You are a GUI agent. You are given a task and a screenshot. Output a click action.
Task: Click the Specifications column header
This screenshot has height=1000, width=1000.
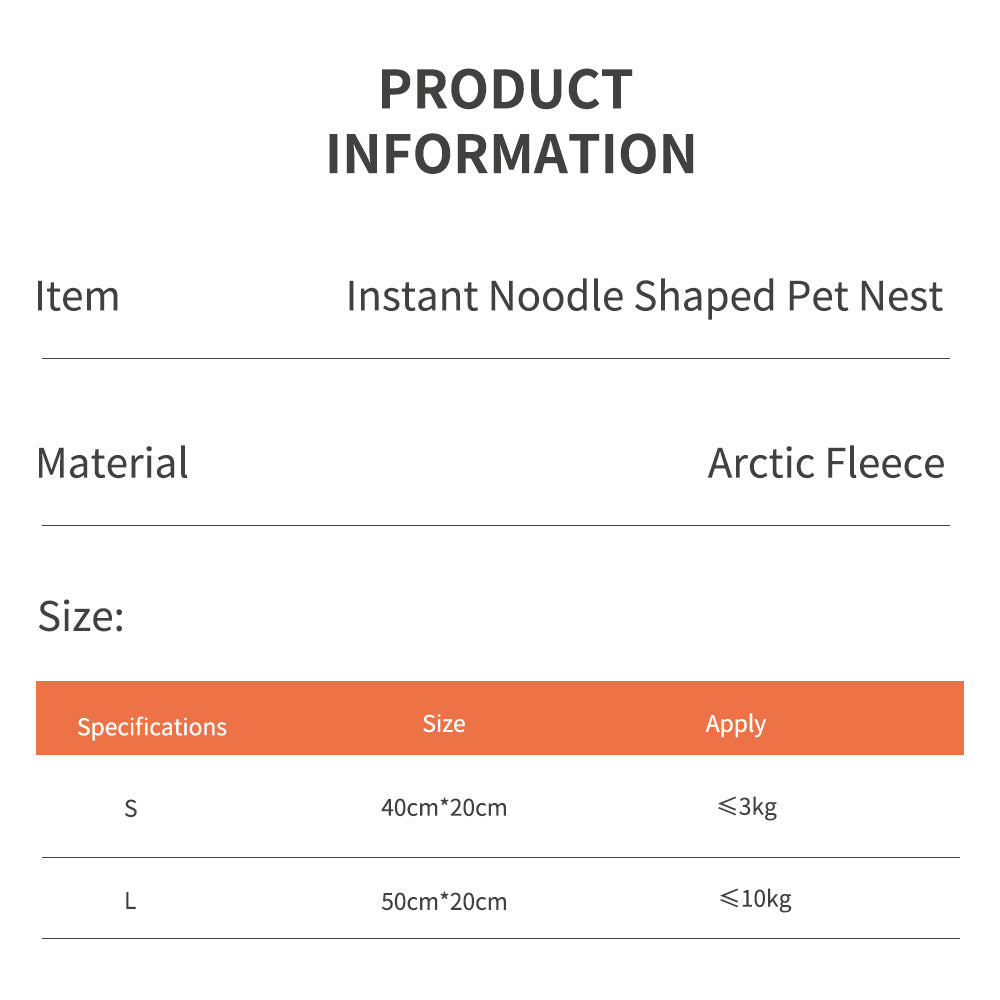pos(152,727)
